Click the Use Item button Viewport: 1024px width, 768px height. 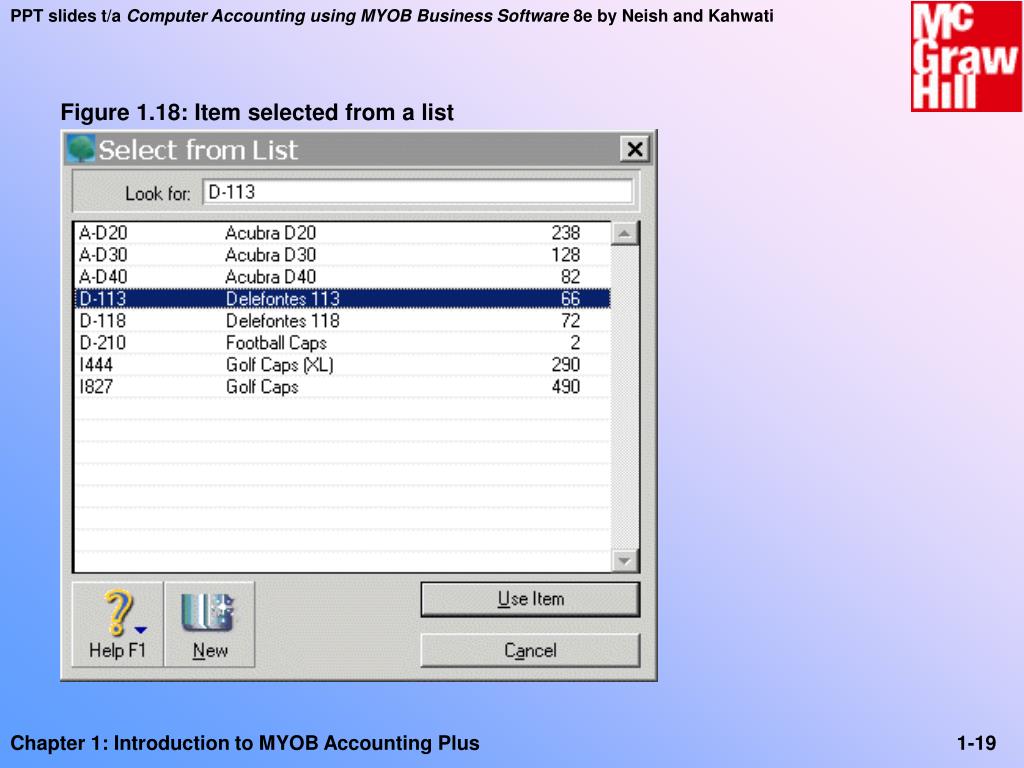[530, 600]
